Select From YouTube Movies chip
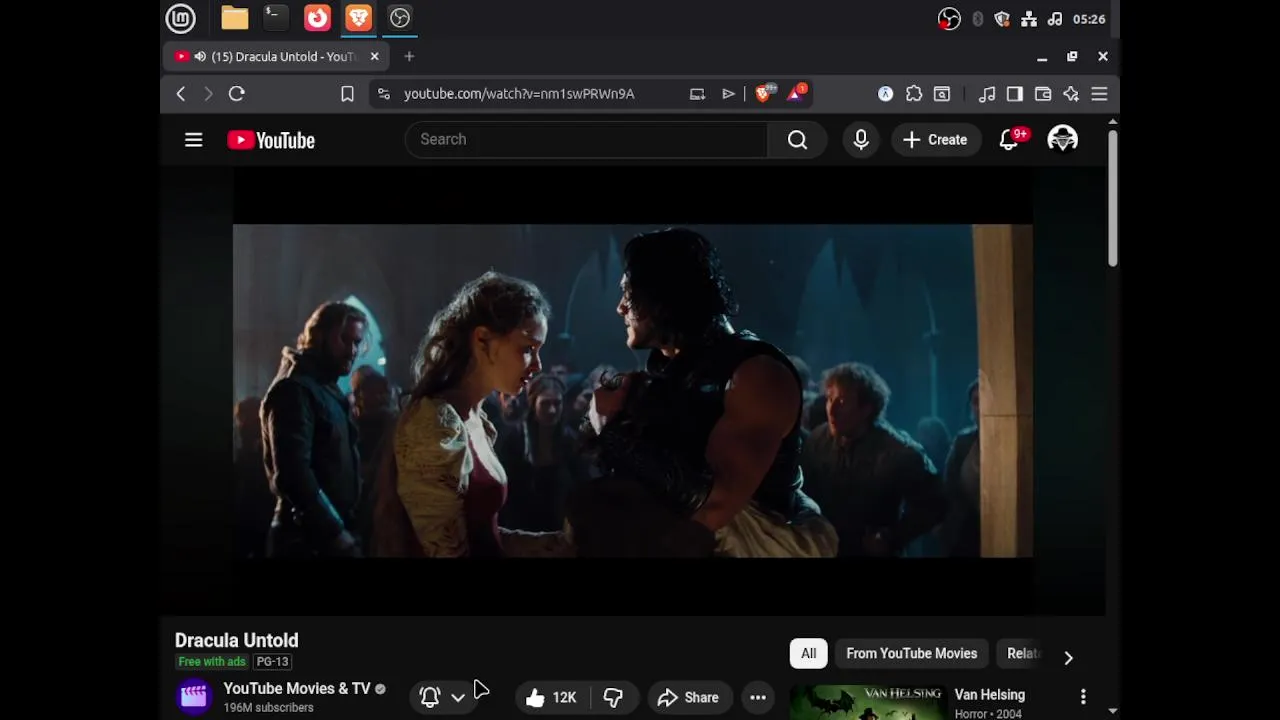The height and width of the screenshot is (720, 1280). click(911, 653)
